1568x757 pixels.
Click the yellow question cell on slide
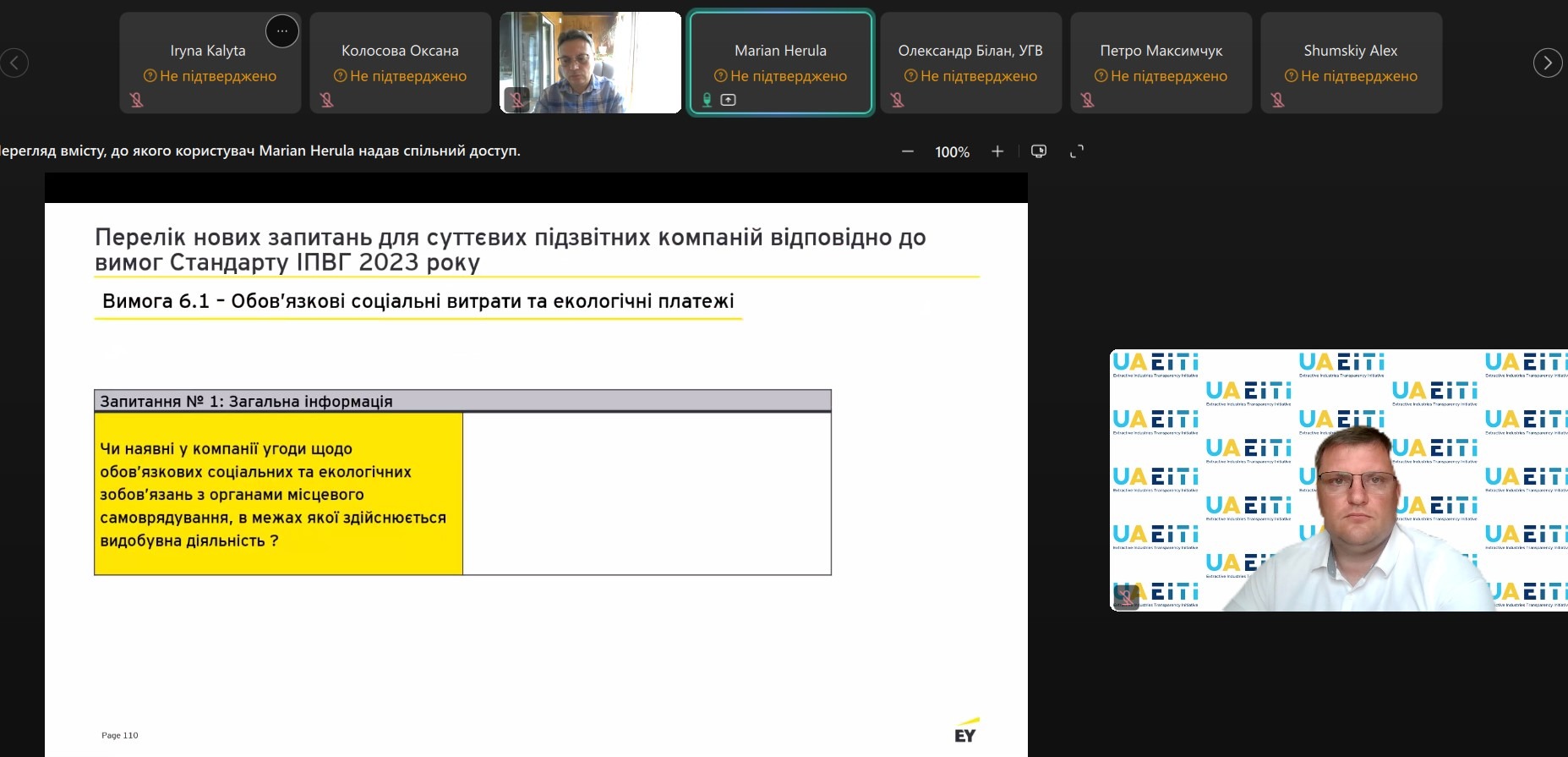pos(278,494)
